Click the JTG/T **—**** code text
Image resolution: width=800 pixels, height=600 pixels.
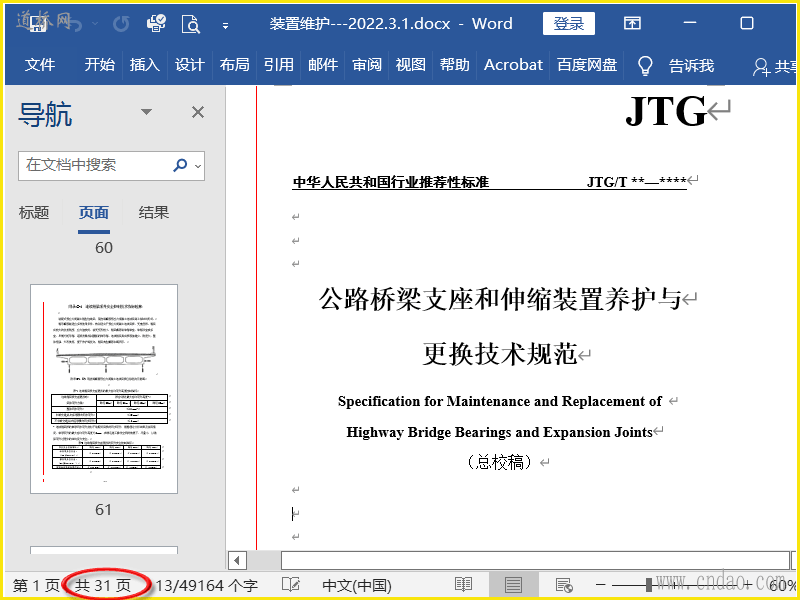(636, 182)
